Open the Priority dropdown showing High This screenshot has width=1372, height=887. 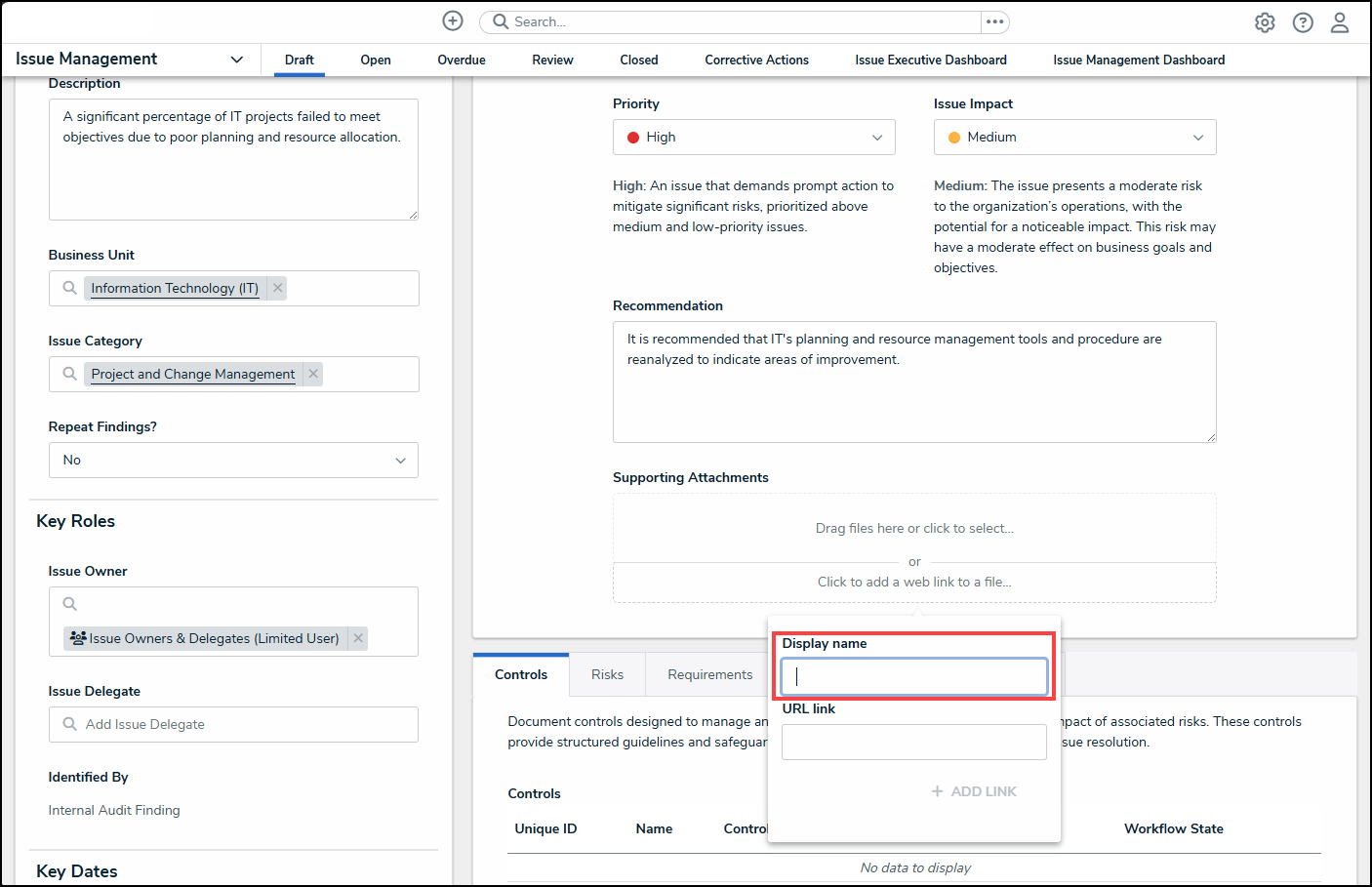[753, 138]
